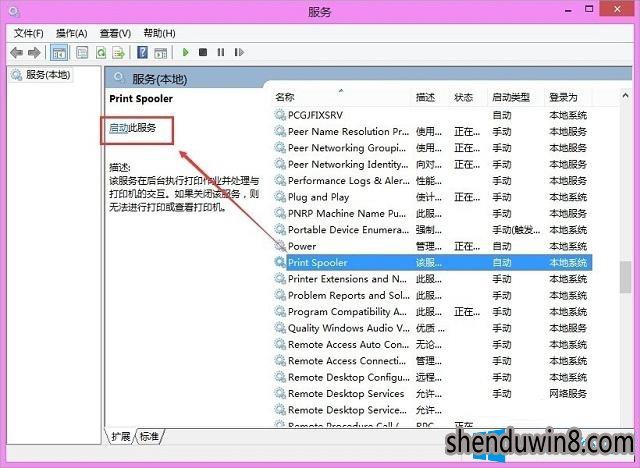
Task: Click the gear icon beside Power
Action: pyautogui.click(x=280, y=246)
